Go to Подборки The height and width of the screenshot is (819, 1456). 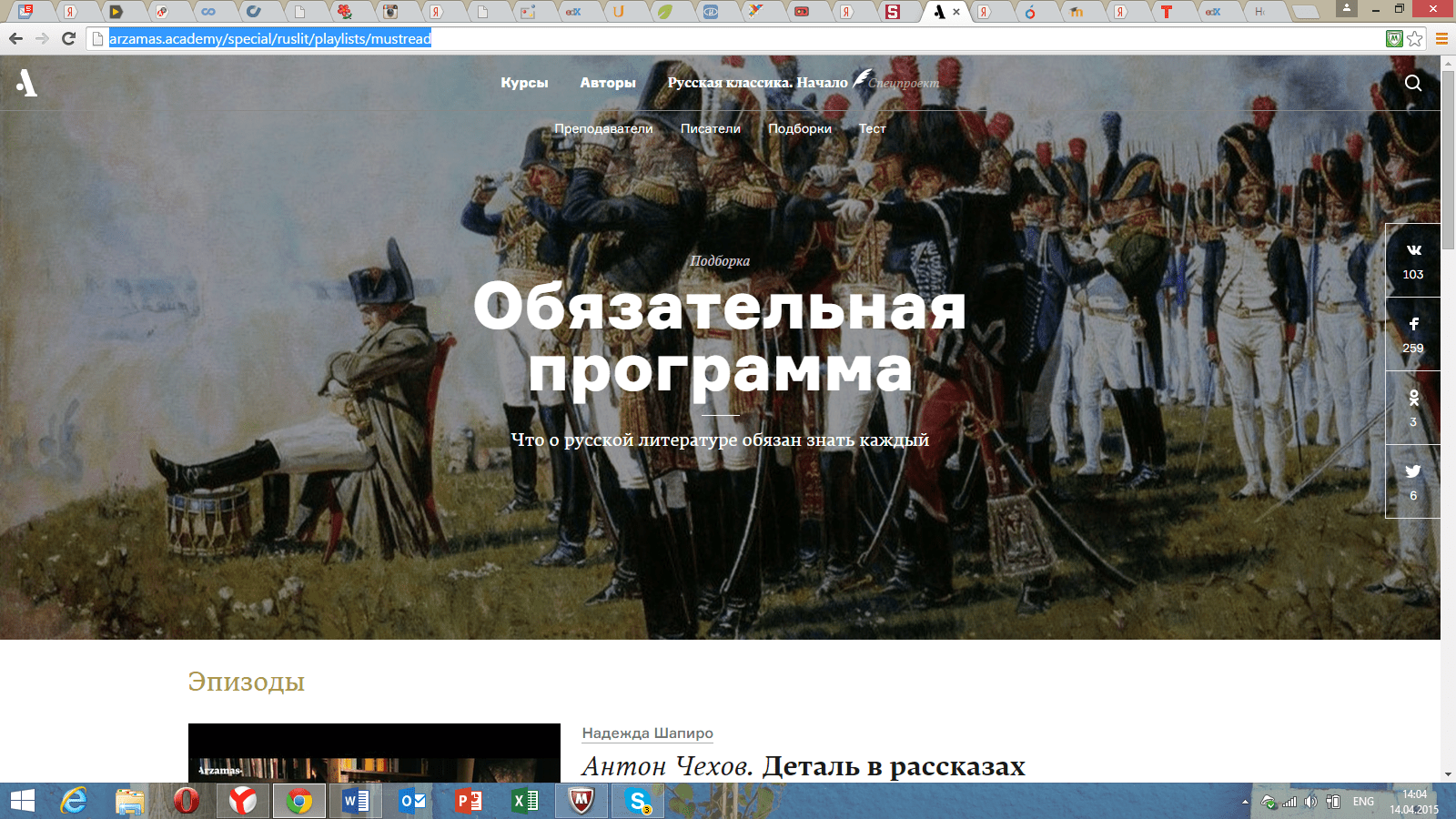(x=800, y=128)
